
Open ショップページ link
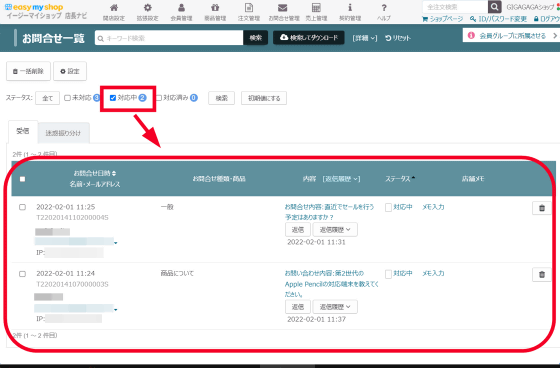click(x=443, y=19)
